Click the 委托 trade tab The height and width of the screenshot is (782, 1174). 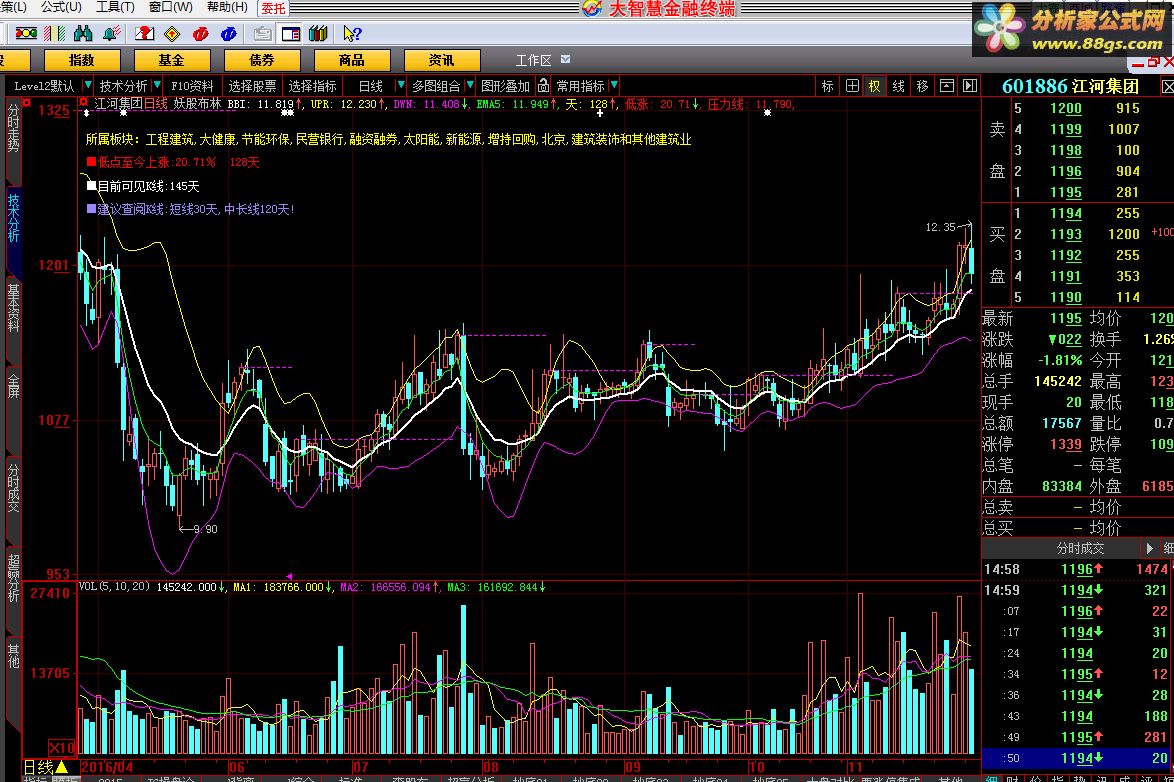coord(273,7)
